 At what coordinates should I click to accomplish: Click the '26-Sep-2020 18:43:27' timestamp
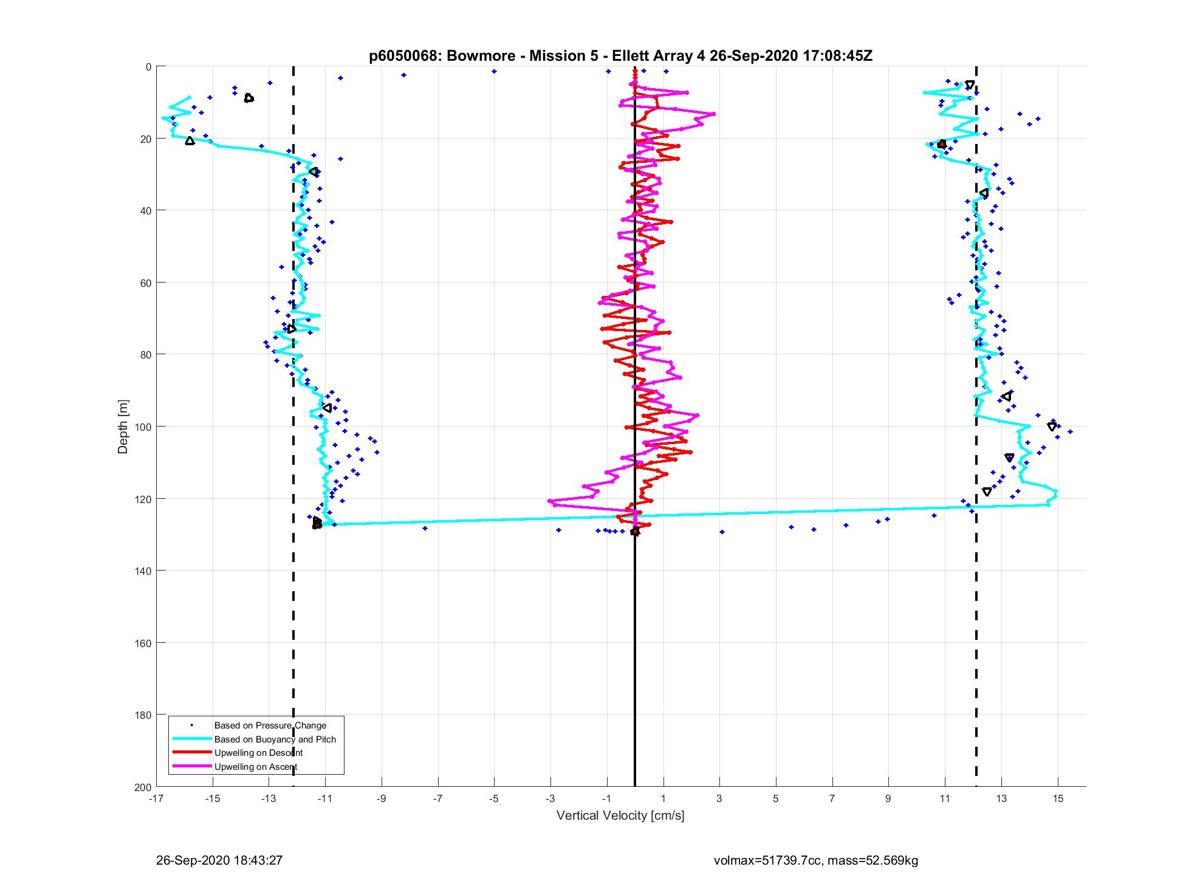pyautogui.click(x=219, y=860)
